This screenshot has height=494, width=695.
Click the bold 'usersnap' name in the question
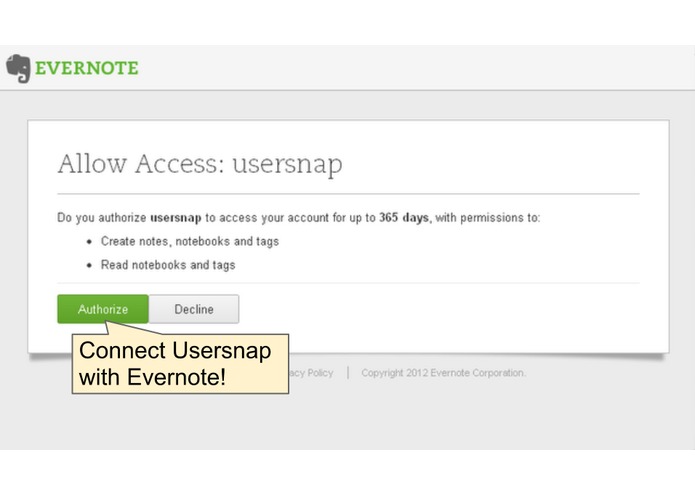[x=176, y=218]
